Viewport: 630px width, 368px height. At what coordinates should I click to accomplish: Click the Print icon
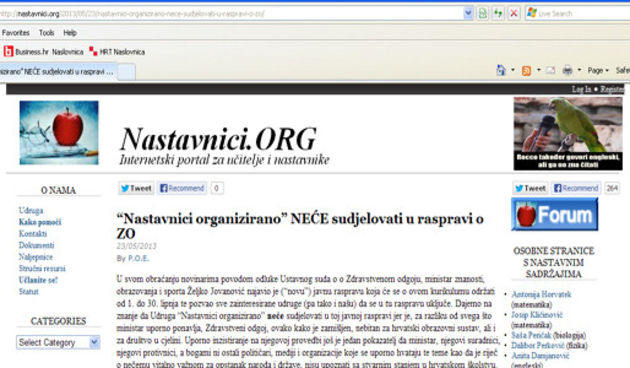(x=567, y=70)
